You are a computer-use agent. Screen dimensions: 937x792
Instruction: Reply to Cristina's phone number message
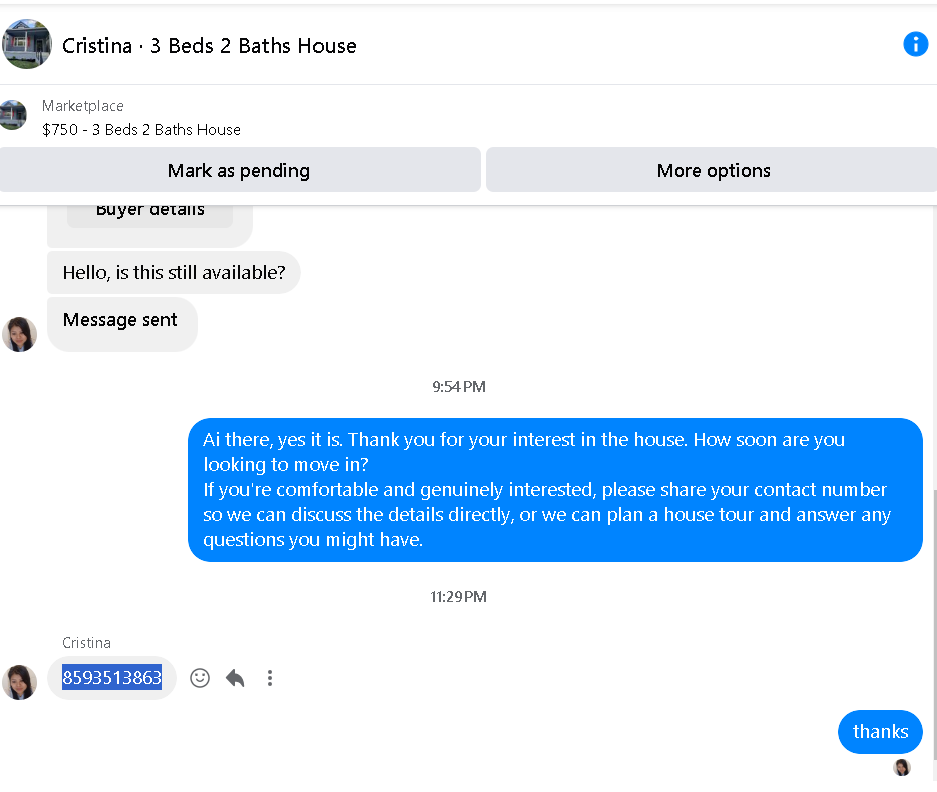click(235, 678)
